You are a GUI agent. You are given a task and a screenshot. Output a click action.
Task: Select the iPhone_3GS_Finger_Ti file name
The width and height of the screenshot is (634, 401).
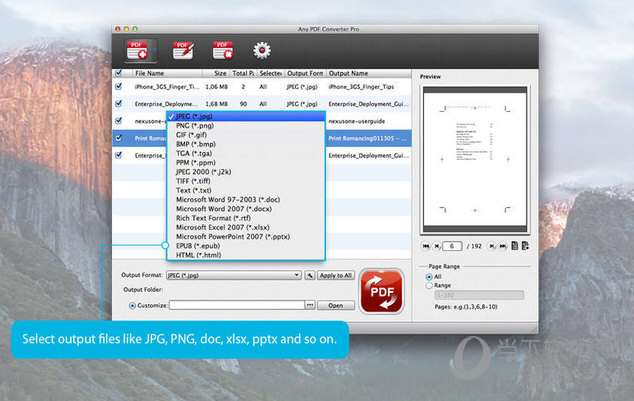pyautogui.click(x=167, y=87)
